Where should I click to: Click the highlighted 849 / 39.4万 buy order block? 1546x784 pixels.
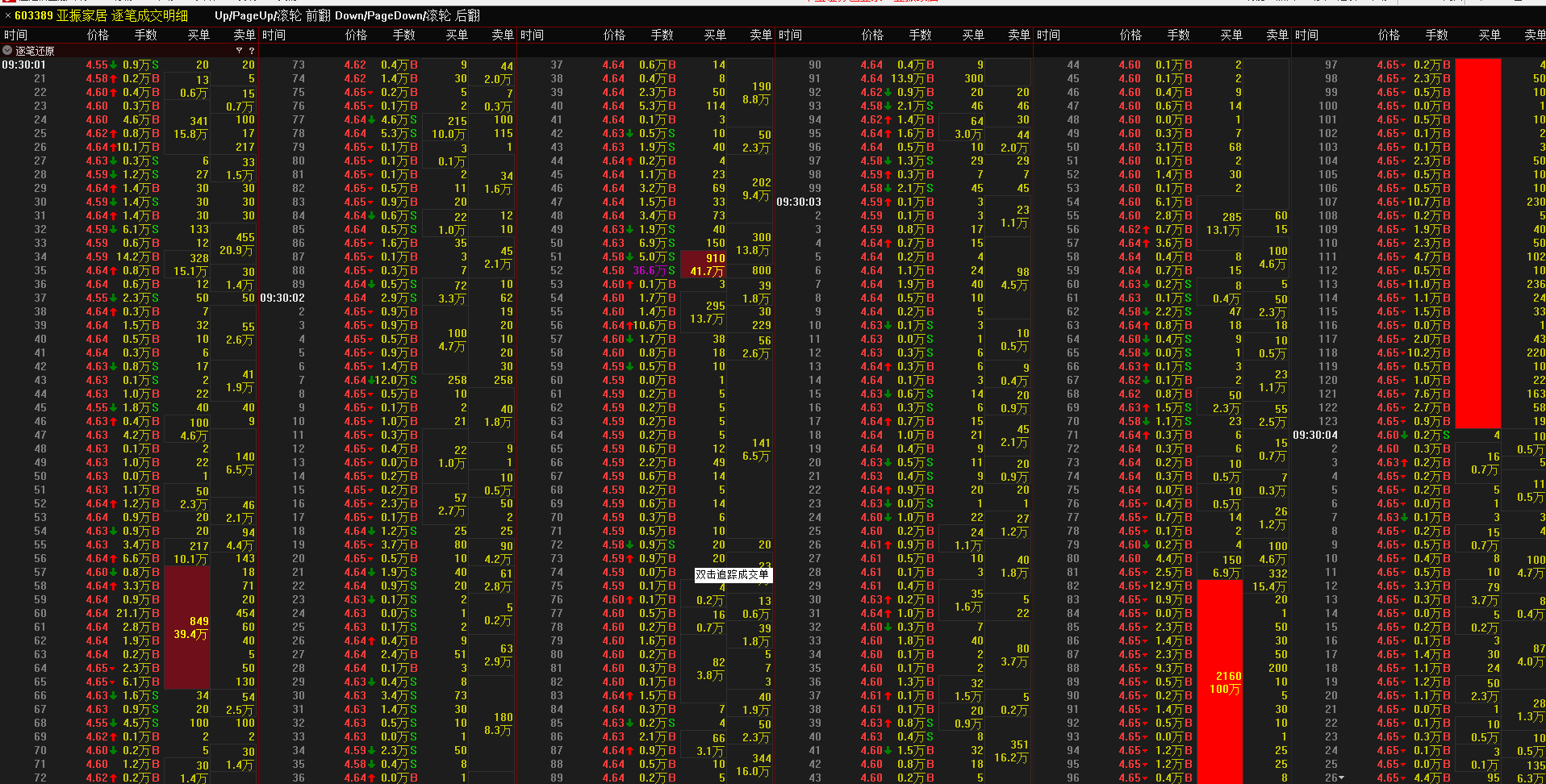point(187,628)
